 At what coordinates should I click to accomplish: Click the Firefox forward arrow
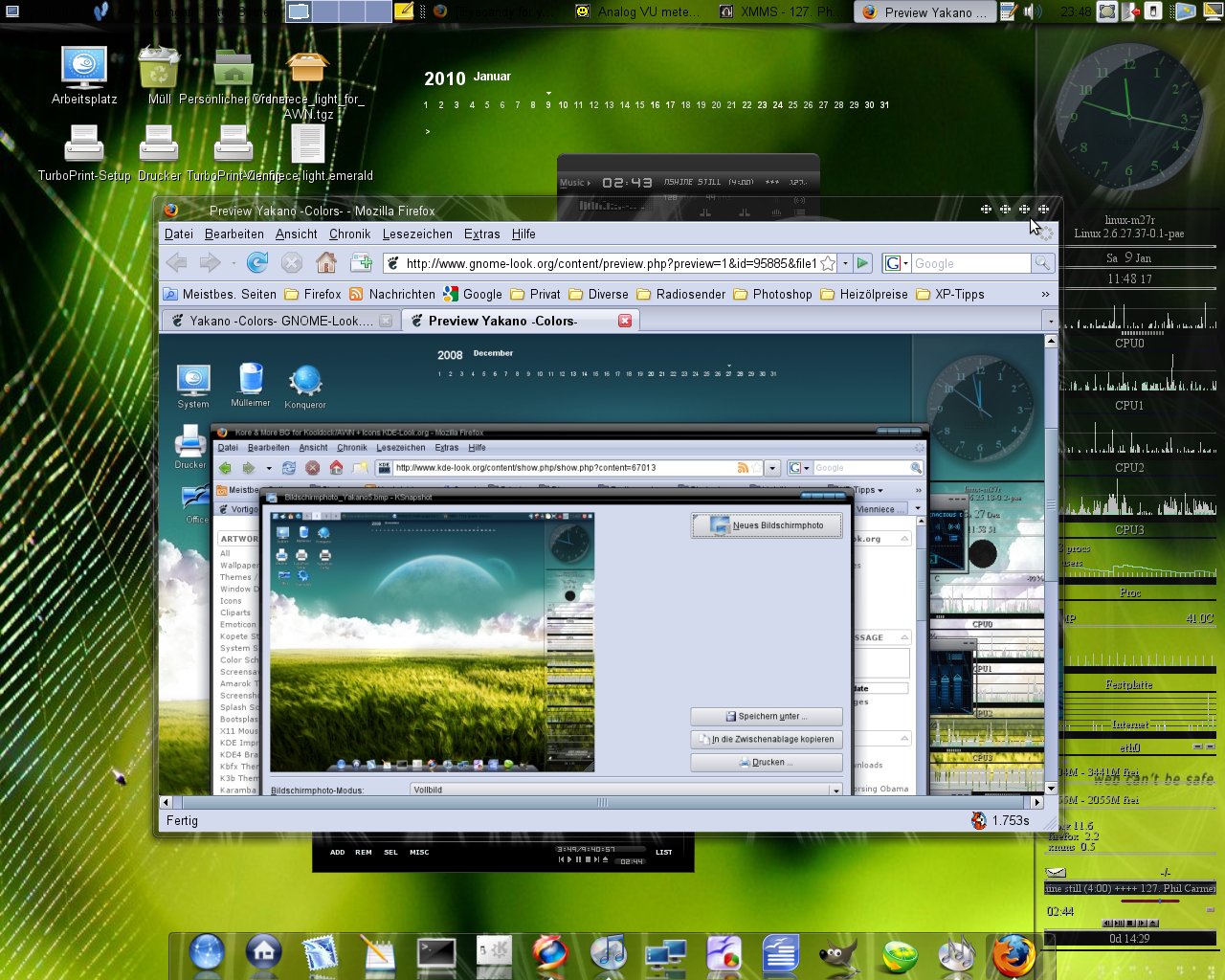[210, 262]
